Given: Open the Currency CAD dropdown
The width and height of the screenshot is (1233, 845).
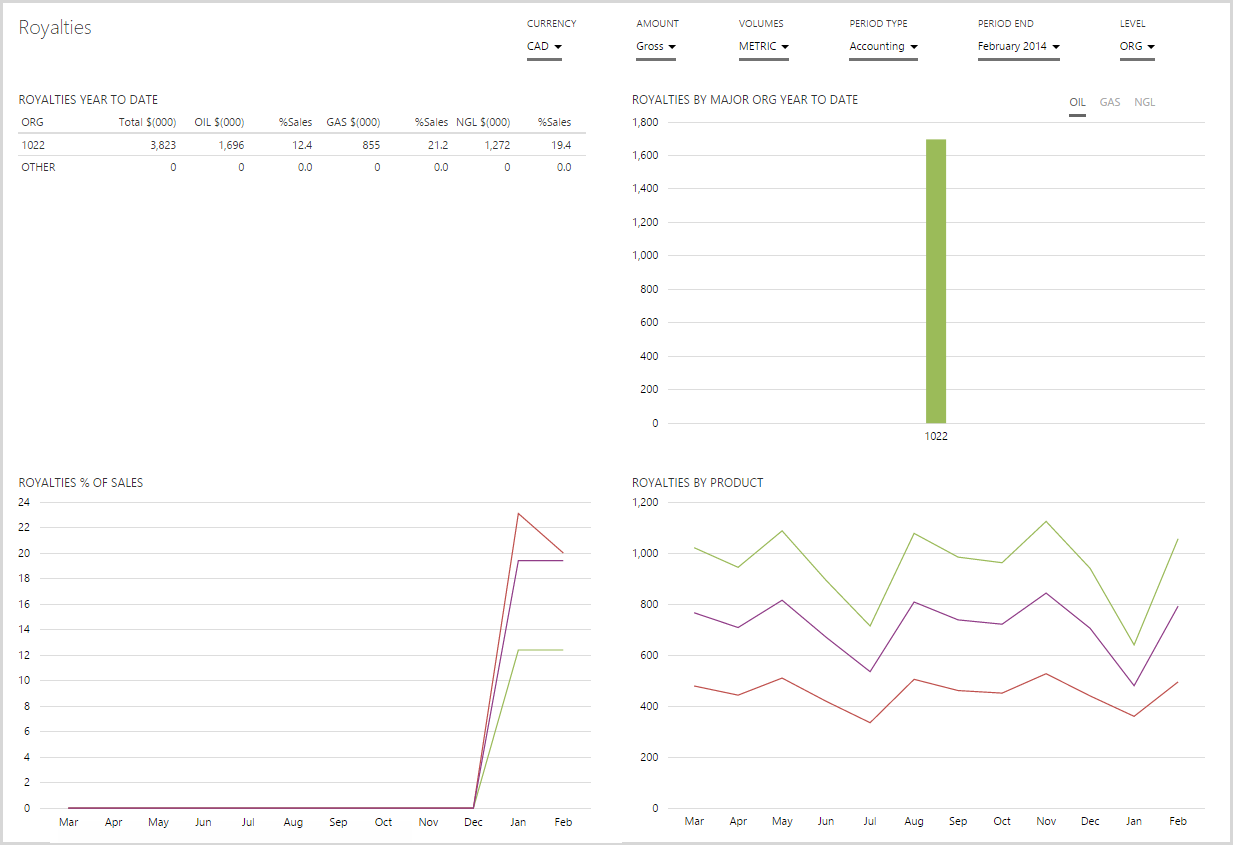Looking at the screenshot, I should click(544, 47).
